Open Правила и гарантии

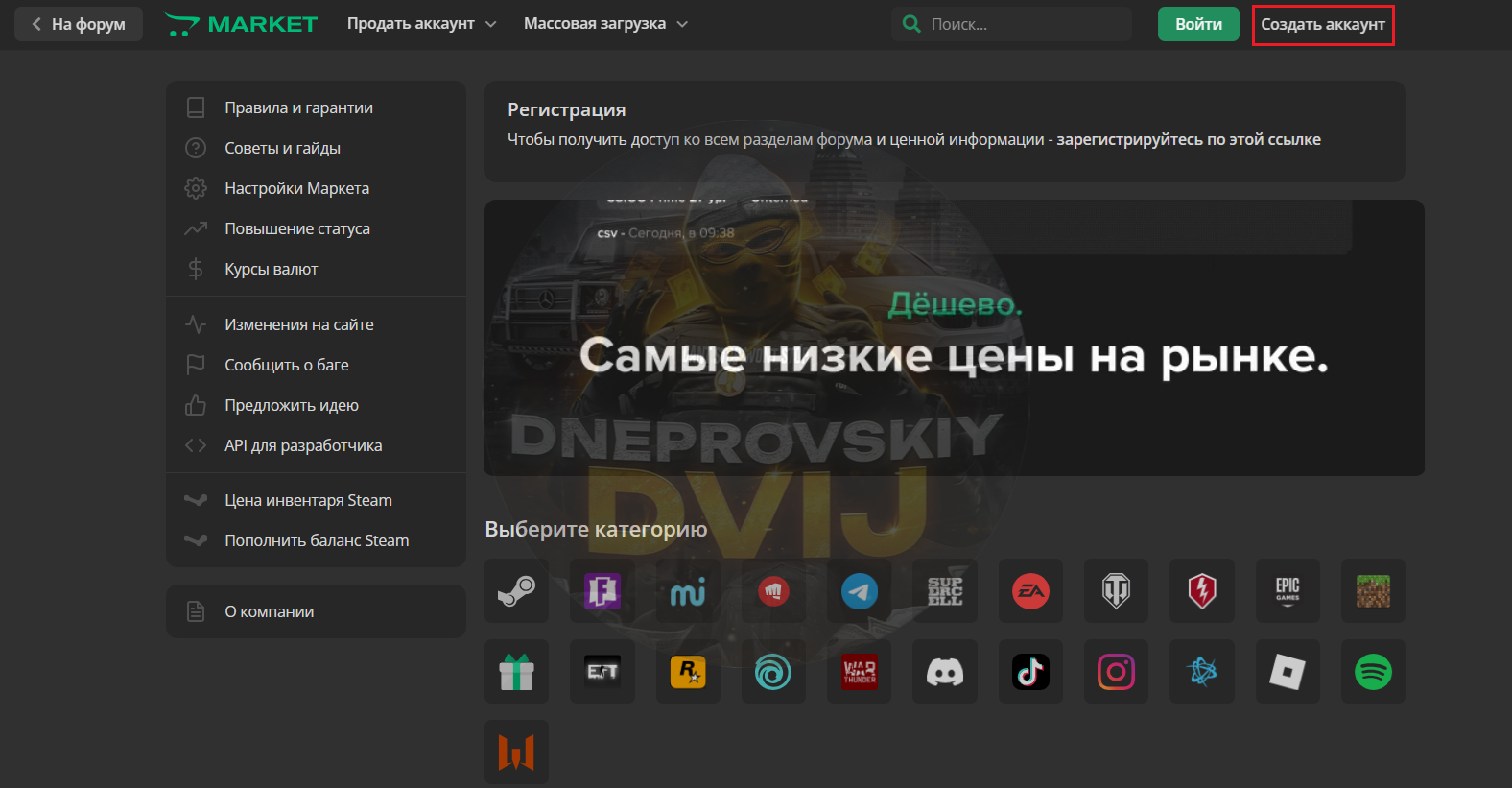click(x=316, y=107)
